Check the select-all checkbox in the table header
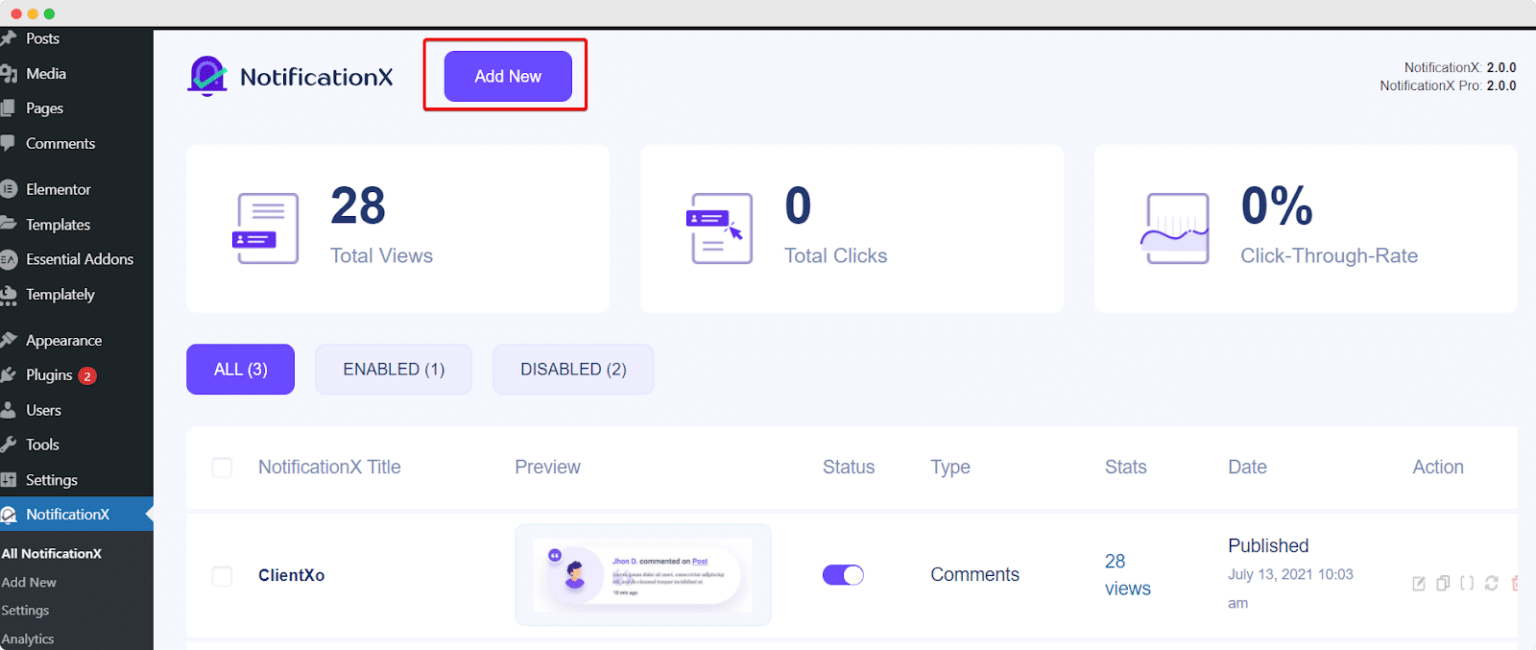 click(x=222, y=467)
